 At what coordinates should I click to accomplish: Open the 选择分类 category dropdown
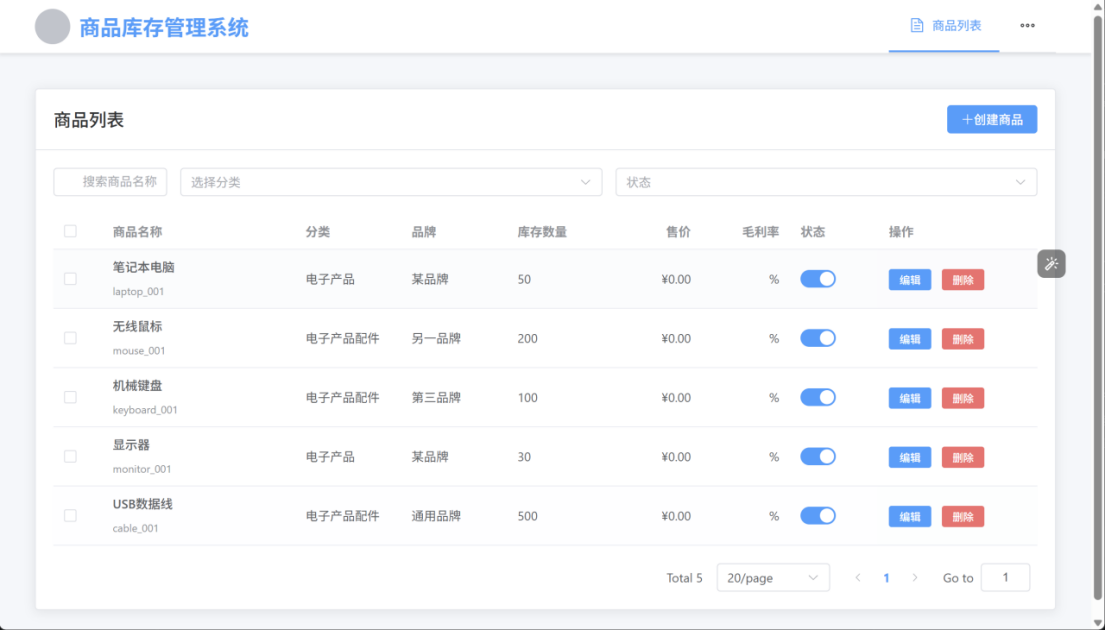(390, 181)
